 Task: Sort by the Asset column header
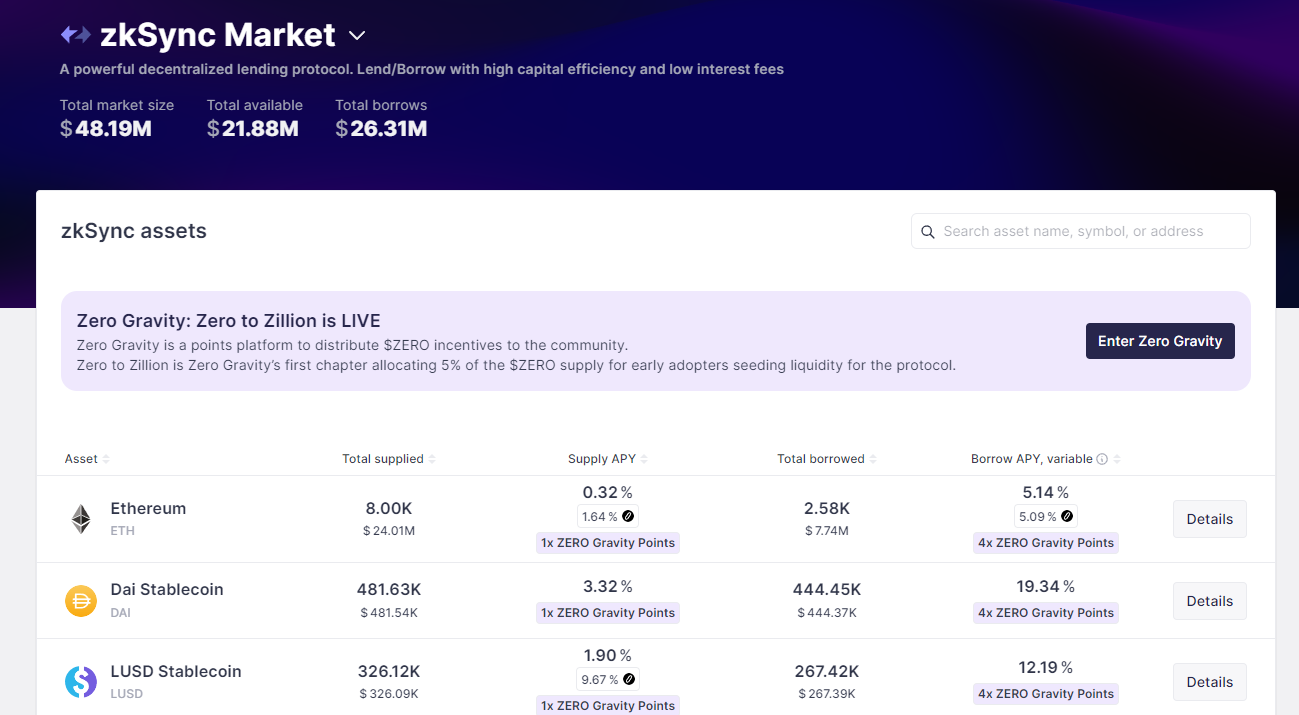pyautogui.click(x=87, y=459)
